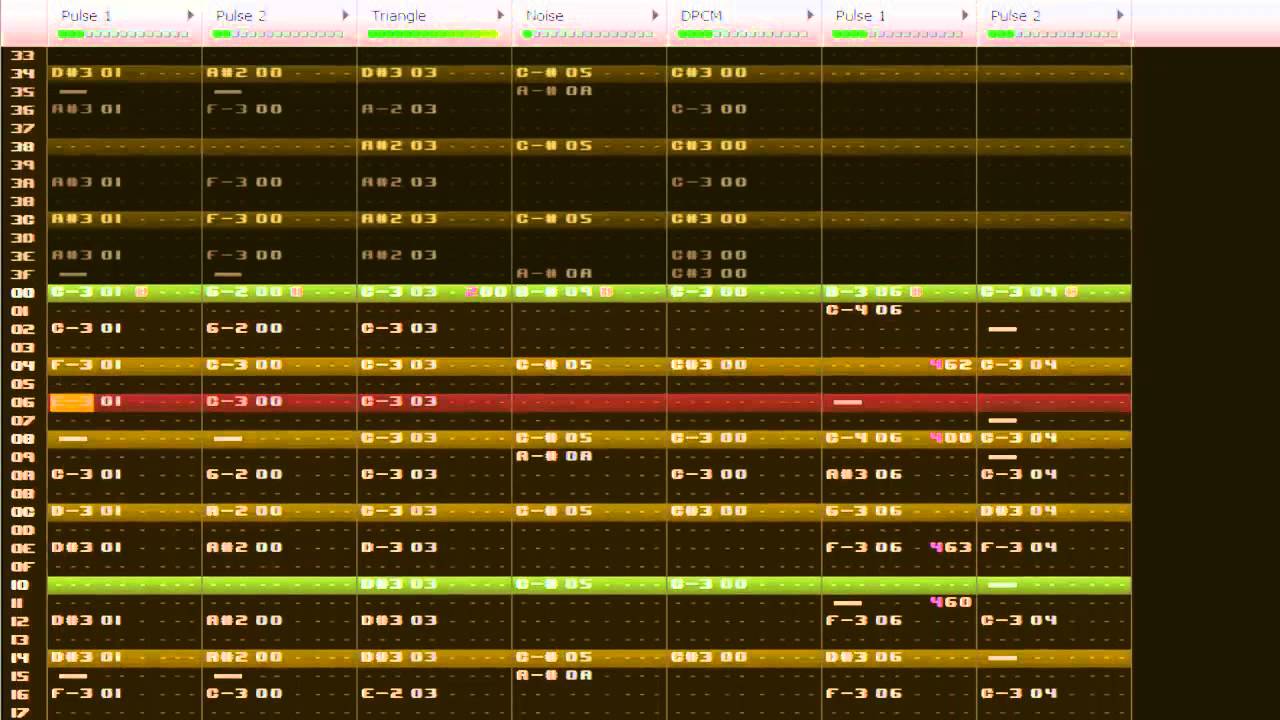Click the DPCM channel volume meter
Image resolution: width=1280 pixels, height=720 pixels.
(x=743, y=34)
